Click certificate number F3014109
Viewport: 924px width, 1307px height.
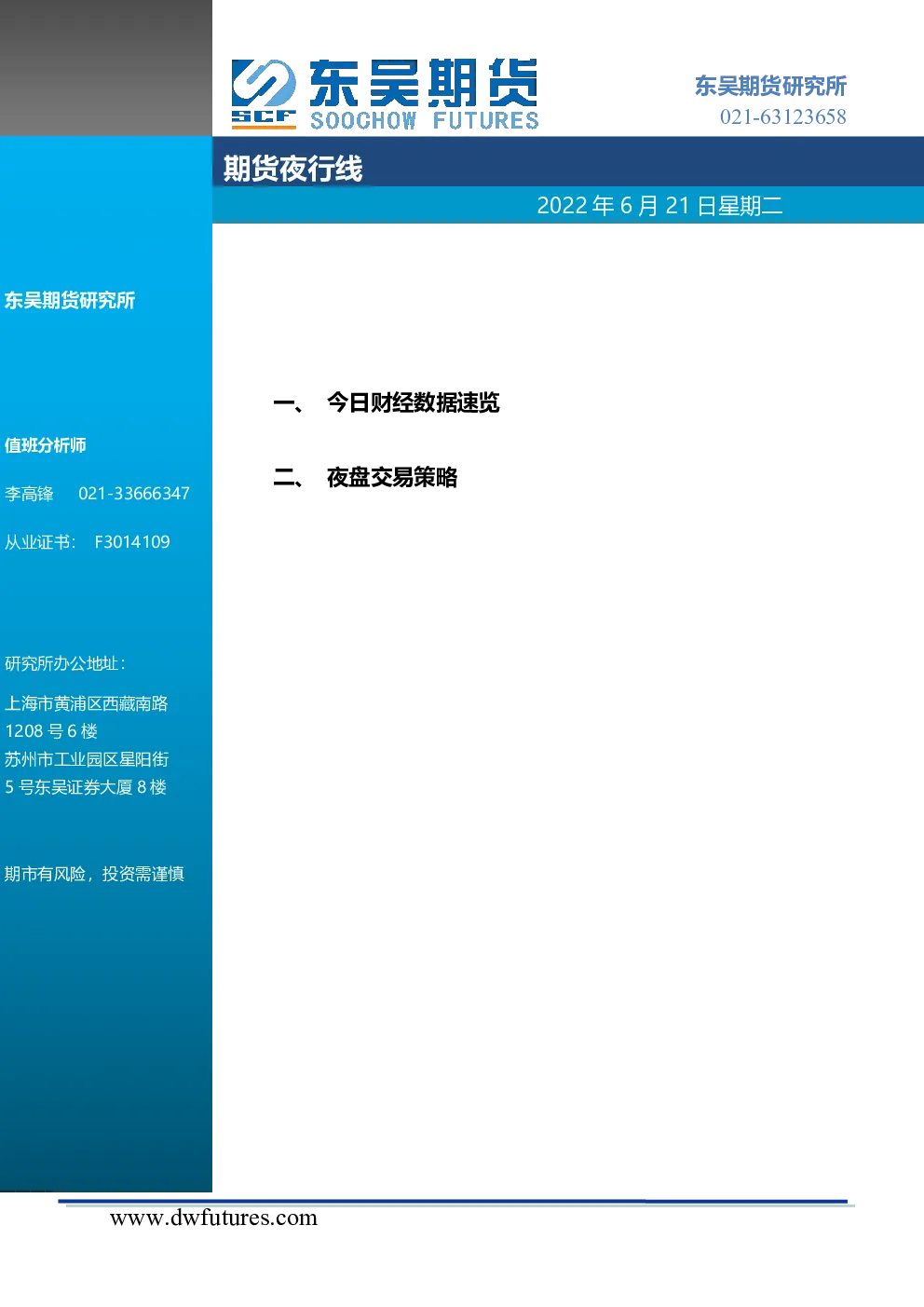coord(132,542)
